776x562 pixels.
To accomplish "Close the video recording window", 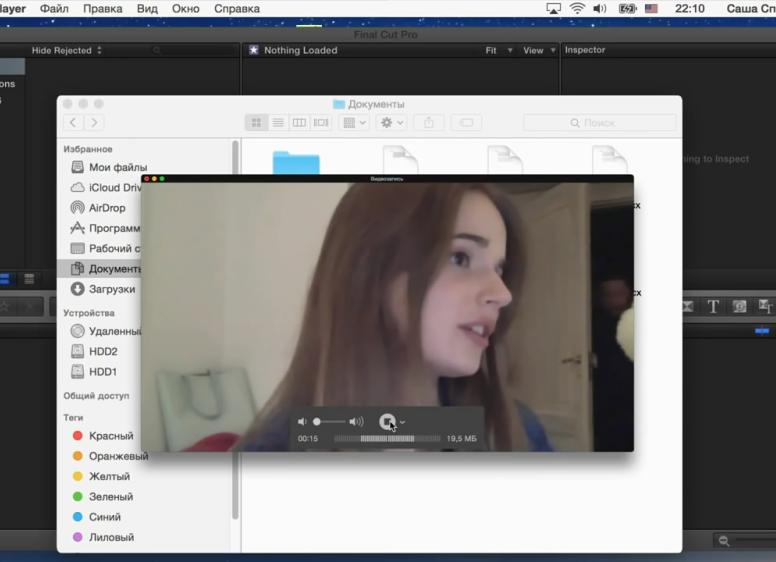I will [147, 179].
